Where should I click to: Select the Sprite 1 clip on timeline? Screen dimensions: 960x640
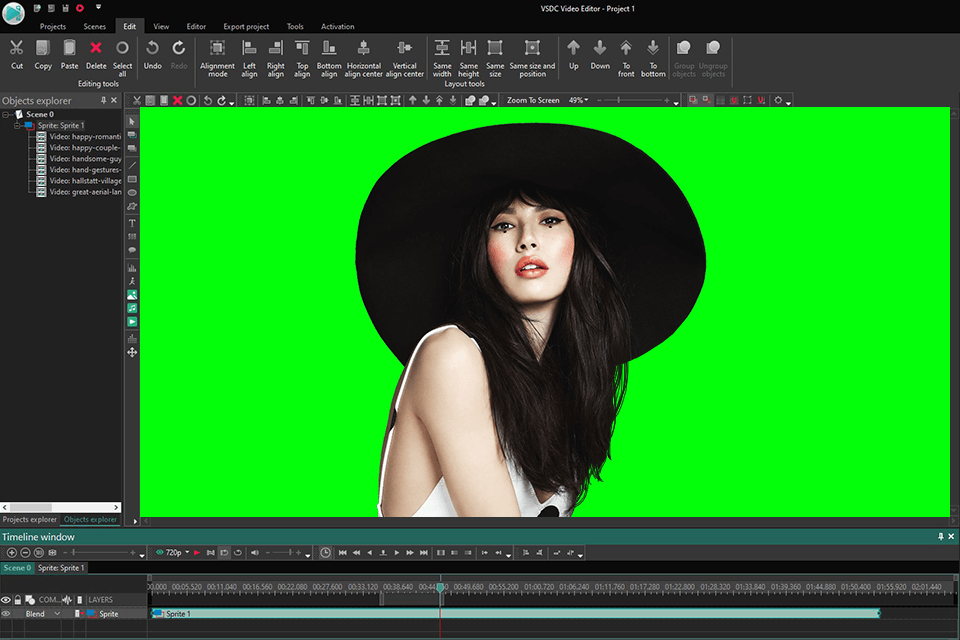click(515, 614)
